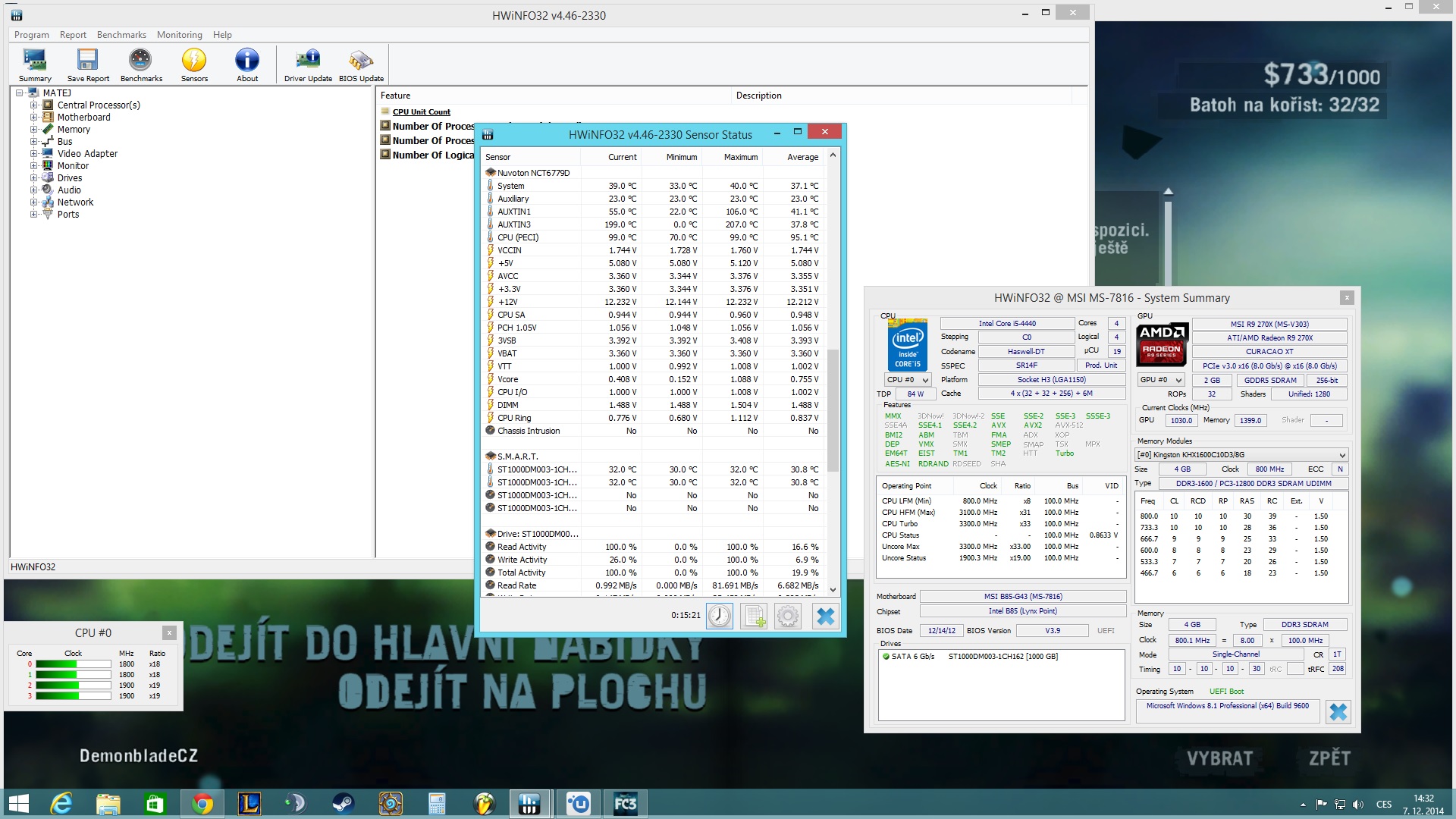Open Internet Explorer from taskbar
This screenshot has height=819, width=1456.
(x=61, y=803)
